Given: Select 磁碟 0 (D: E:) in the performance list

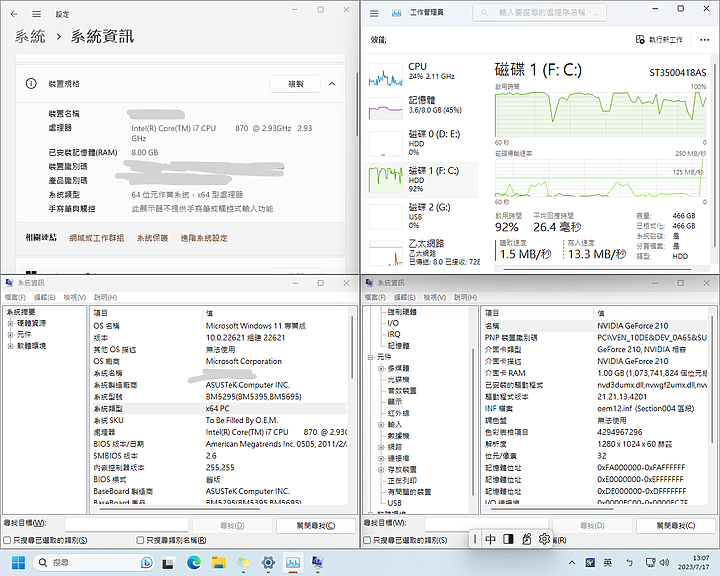Looking at the screenshot, I should click(x=420, y=143).
